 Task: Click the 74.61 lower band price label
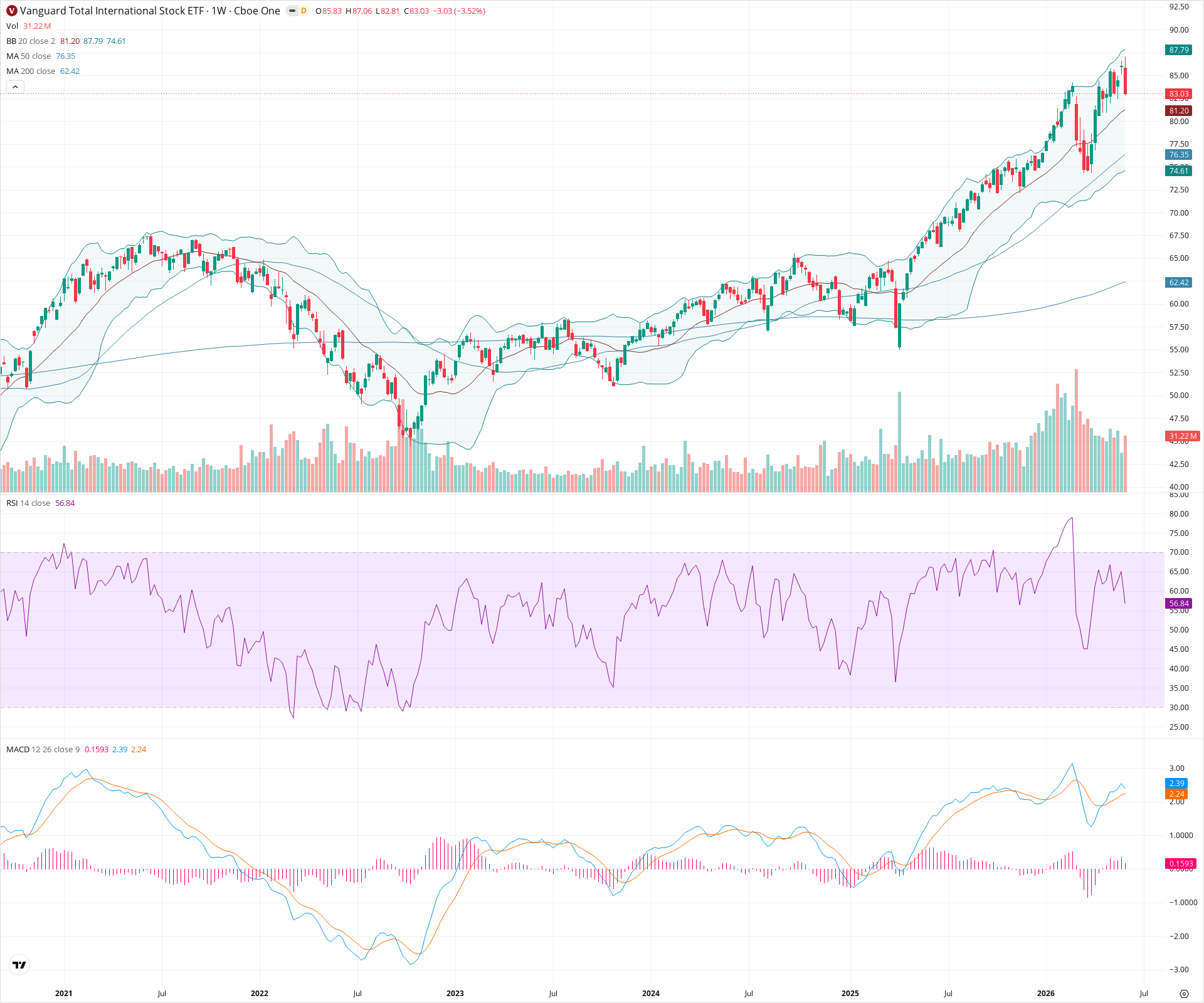coord(1179,171)
